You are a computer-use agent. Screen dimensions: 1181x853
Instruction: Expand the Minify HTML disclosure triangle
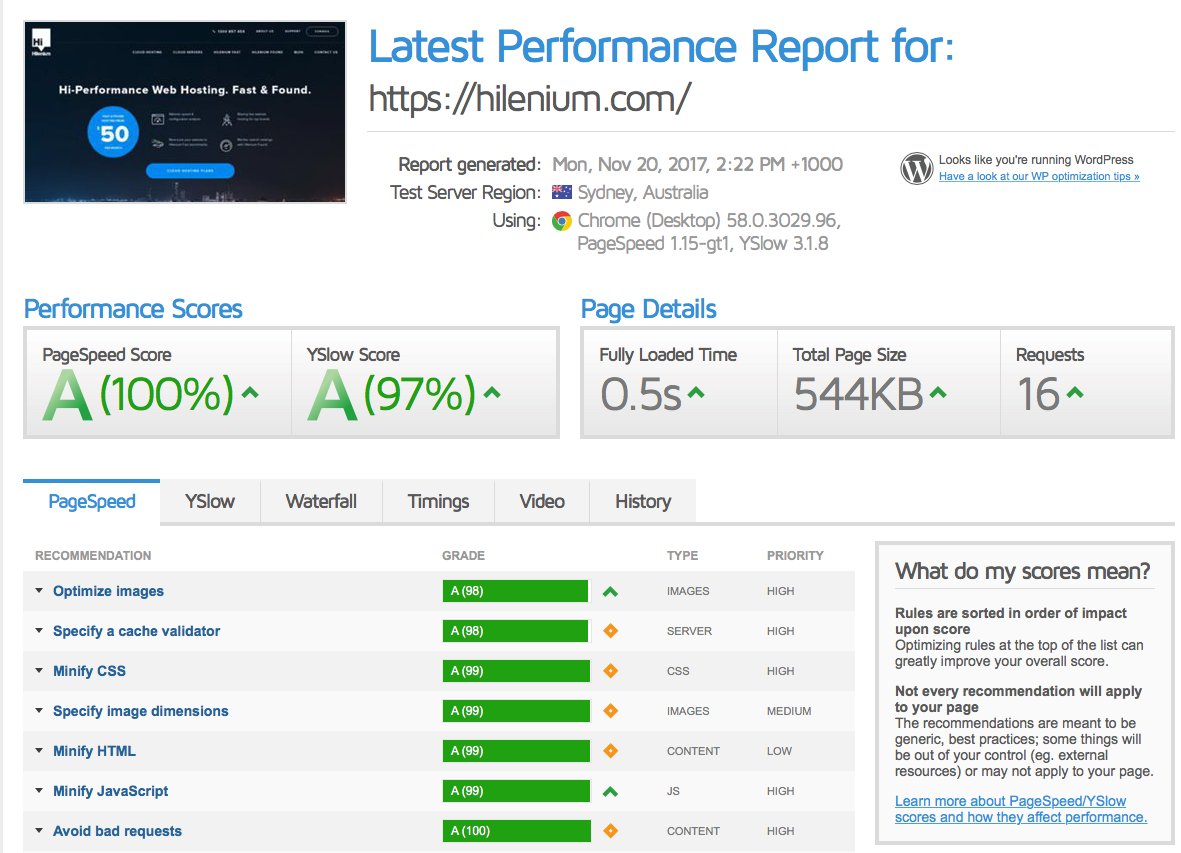(39, 751)
